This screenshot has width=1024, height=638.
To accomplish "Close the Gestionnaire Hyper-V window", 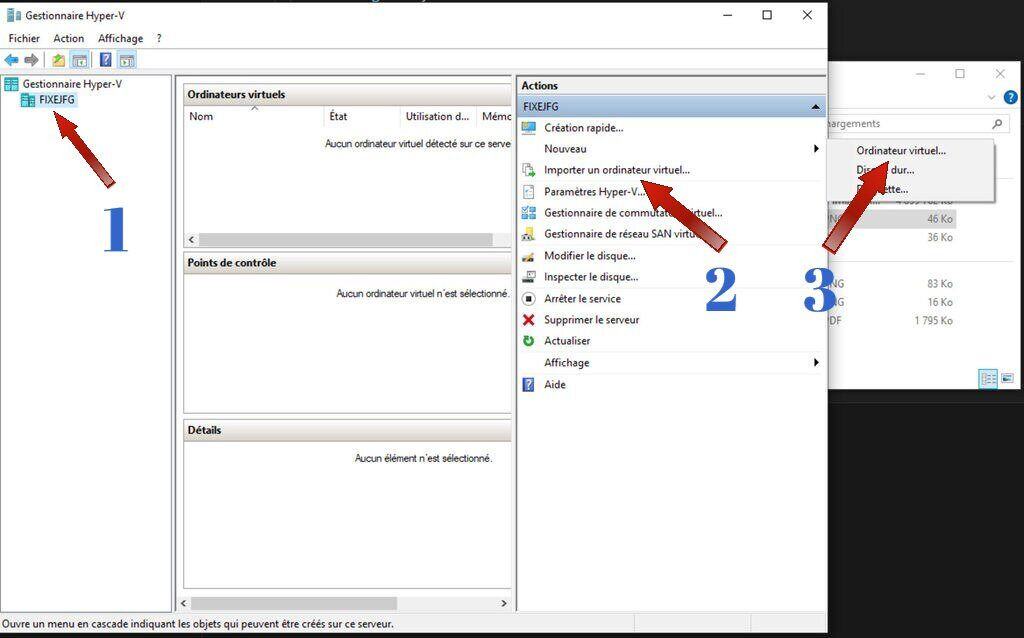I will coord(807,15).
